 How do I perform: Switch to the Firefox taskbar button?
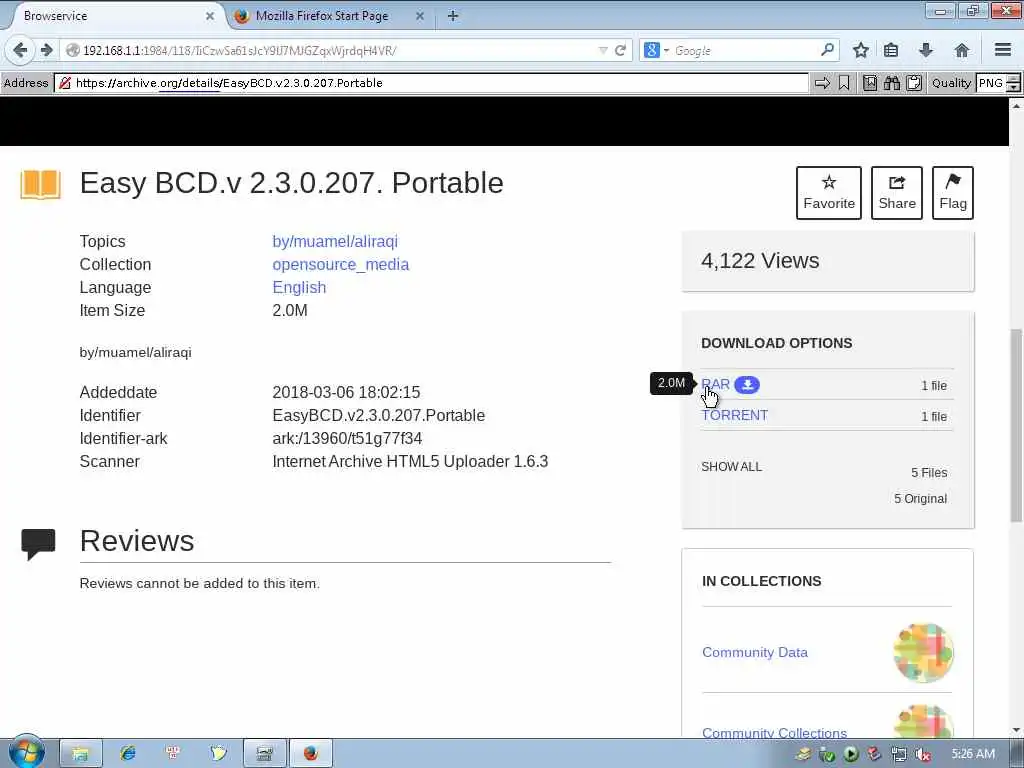coord(311,754)
